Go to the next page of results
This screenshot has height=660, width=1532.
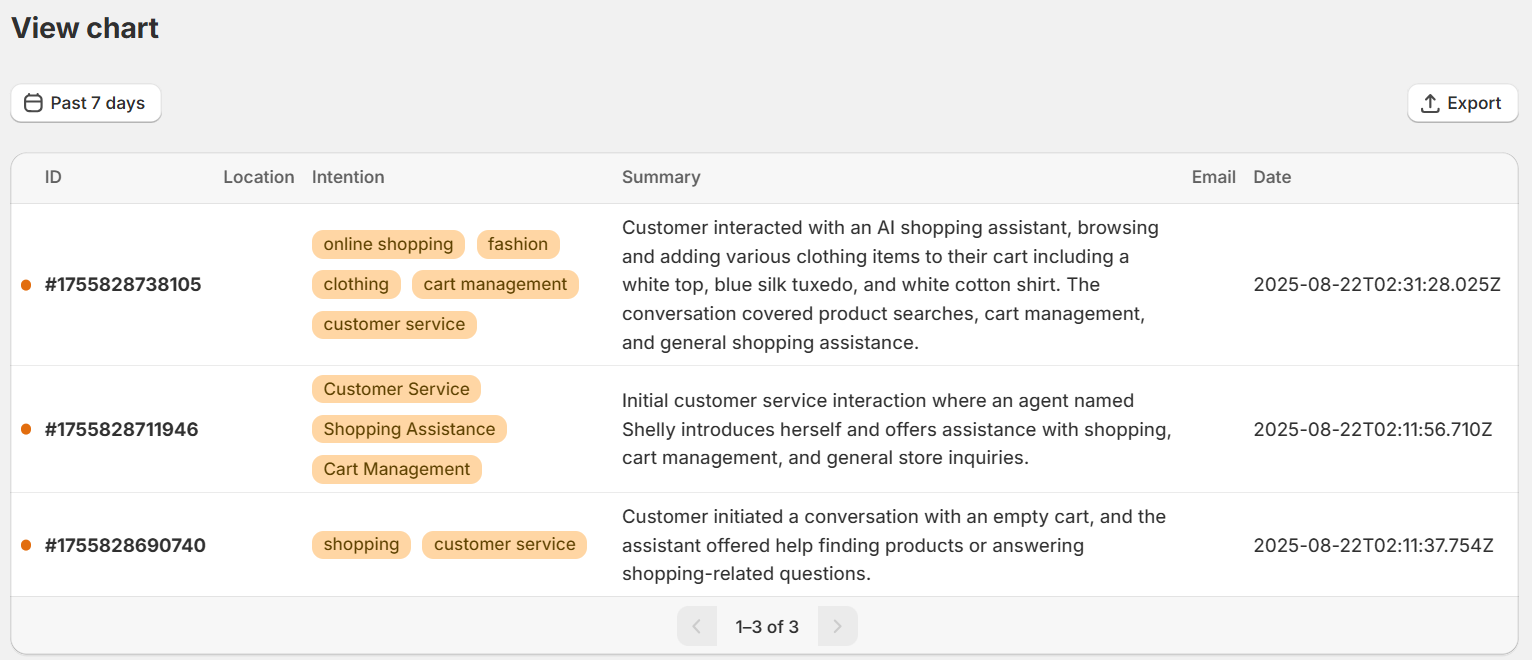838,627
